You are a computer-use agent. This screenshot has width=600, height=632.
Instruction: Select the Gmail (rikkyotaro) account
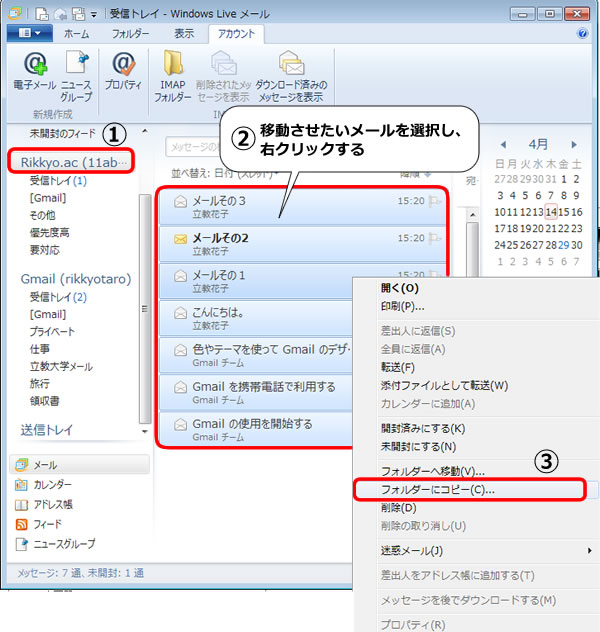[76, 279]
